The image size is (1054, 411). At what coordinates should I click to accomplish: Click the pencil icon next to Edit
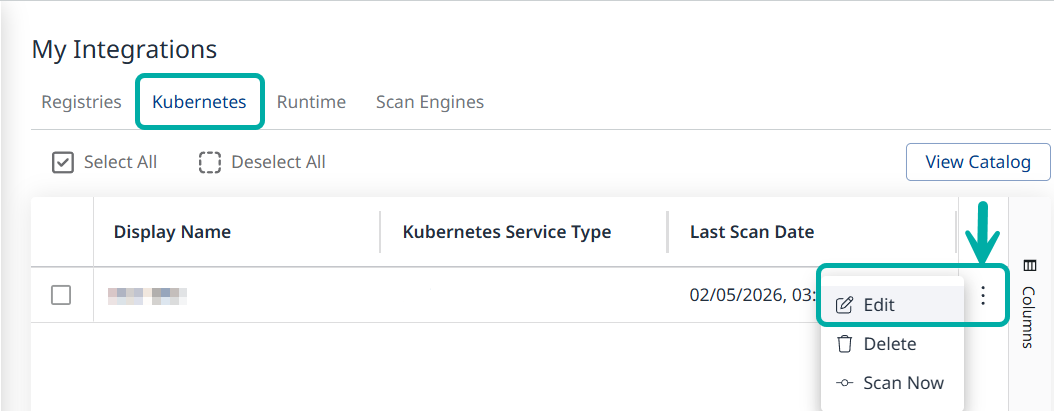[845, 305]
